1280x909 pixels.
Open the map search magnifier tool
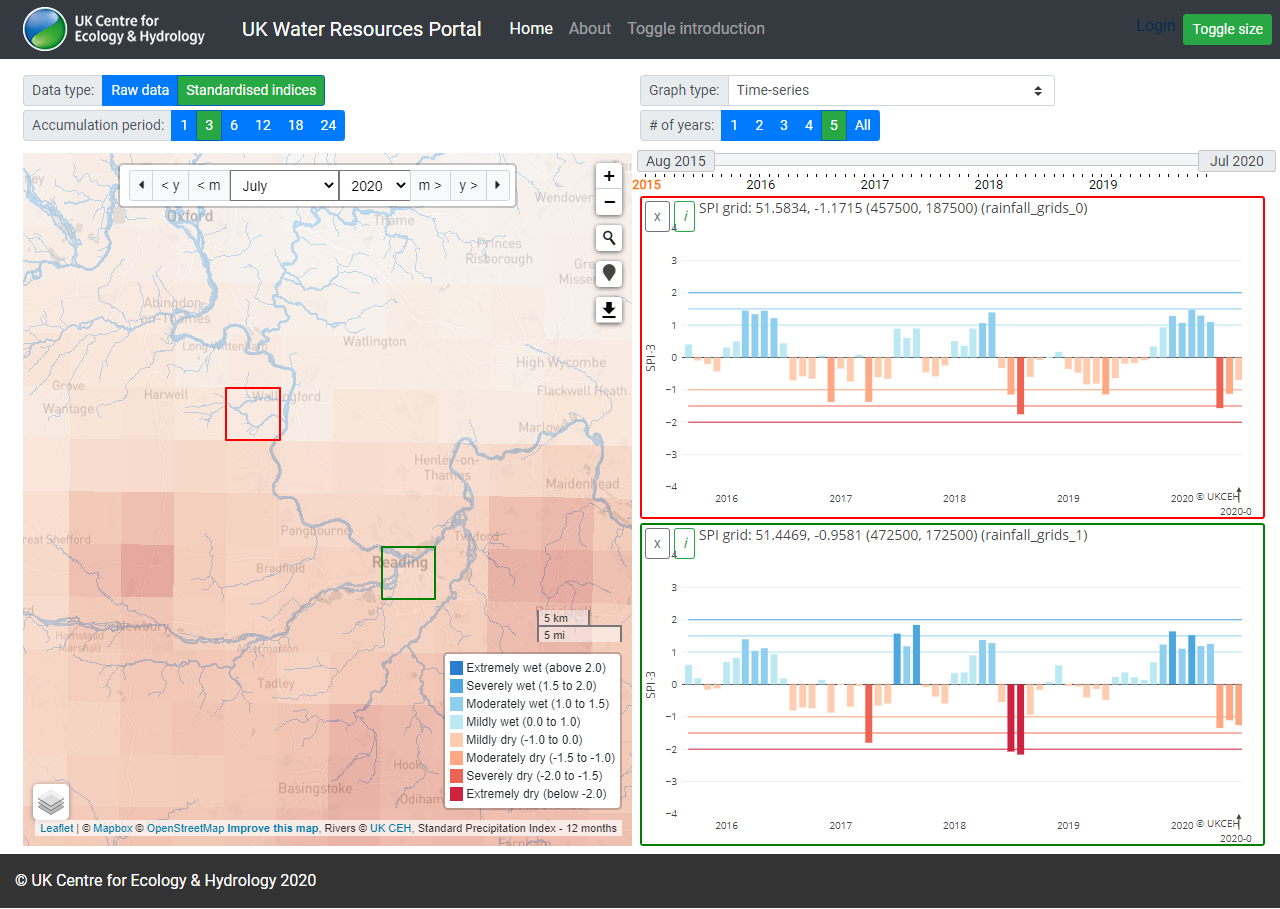point(609,238)
